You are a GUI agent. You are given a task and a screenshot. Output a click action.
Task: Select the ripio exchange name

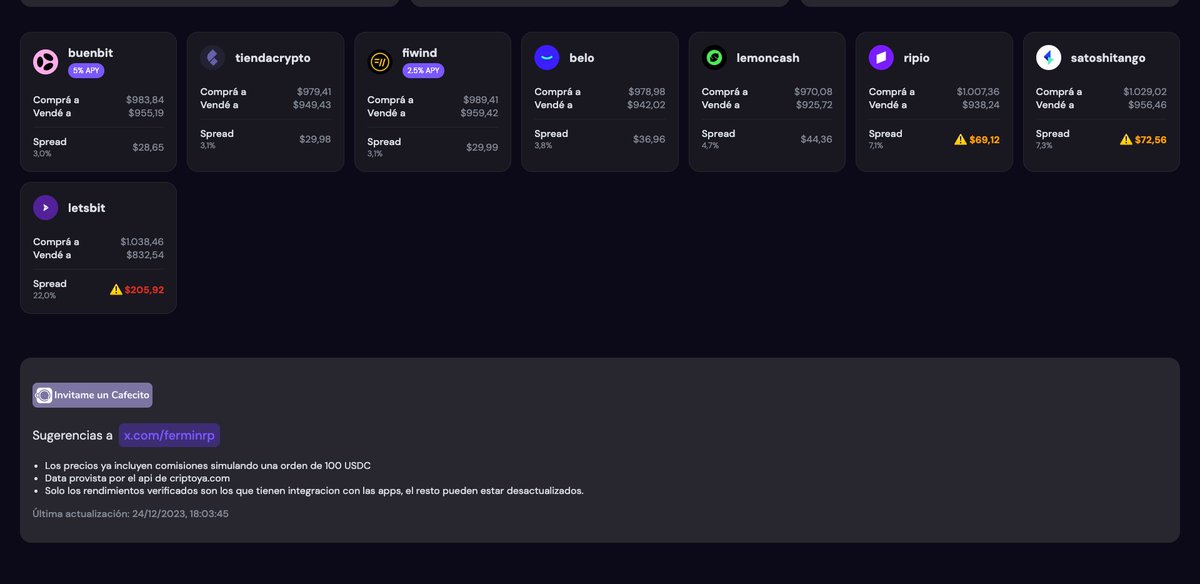point(917,58)
